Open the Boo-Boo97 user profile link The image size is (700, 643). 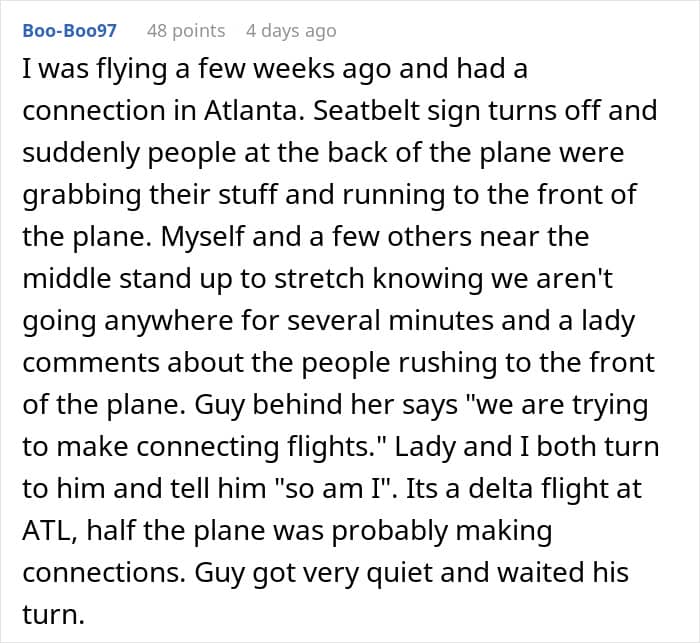coord(70,30)
